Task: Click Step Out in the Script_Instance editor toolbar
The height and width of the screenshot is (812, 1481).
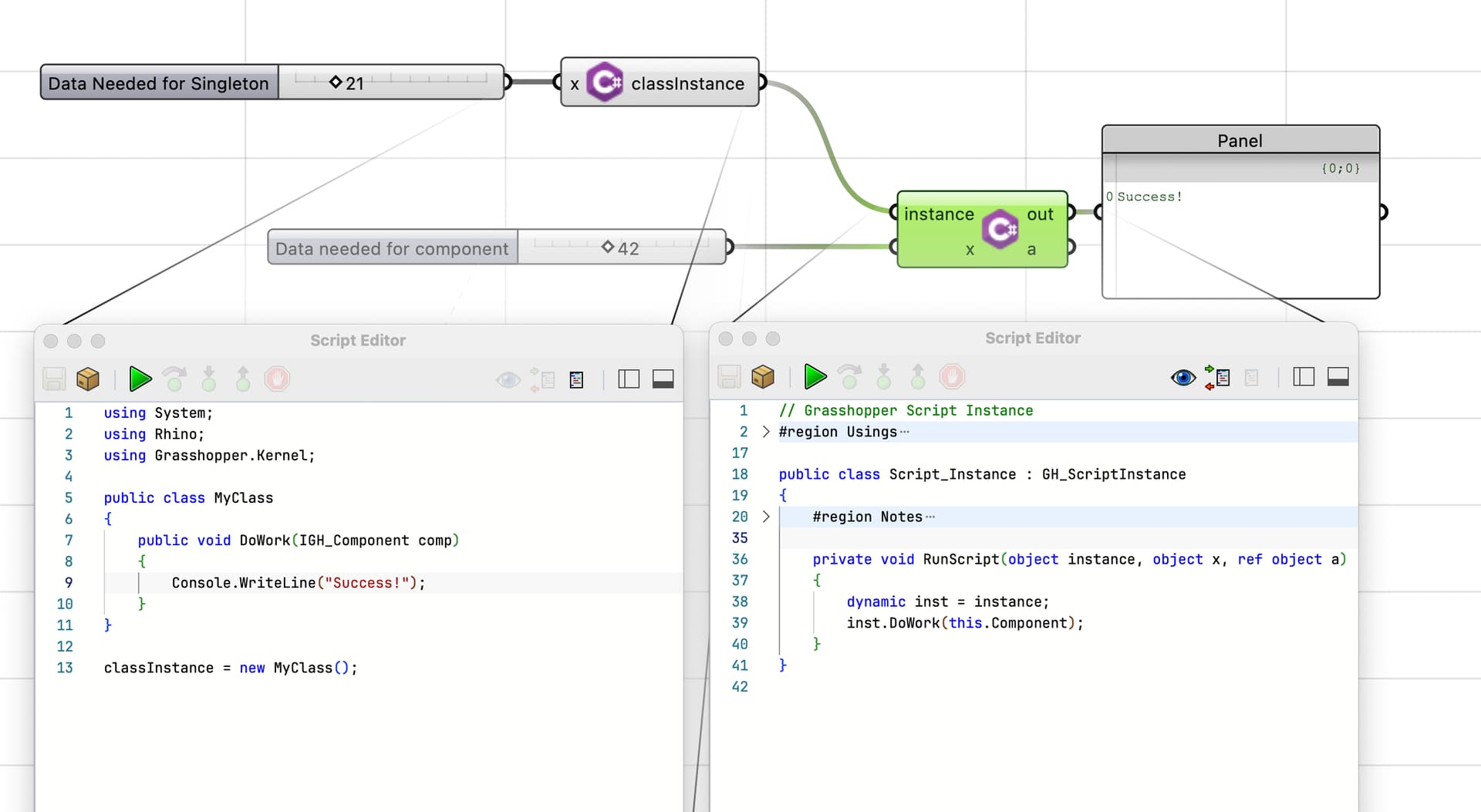Action: point(918,376)
